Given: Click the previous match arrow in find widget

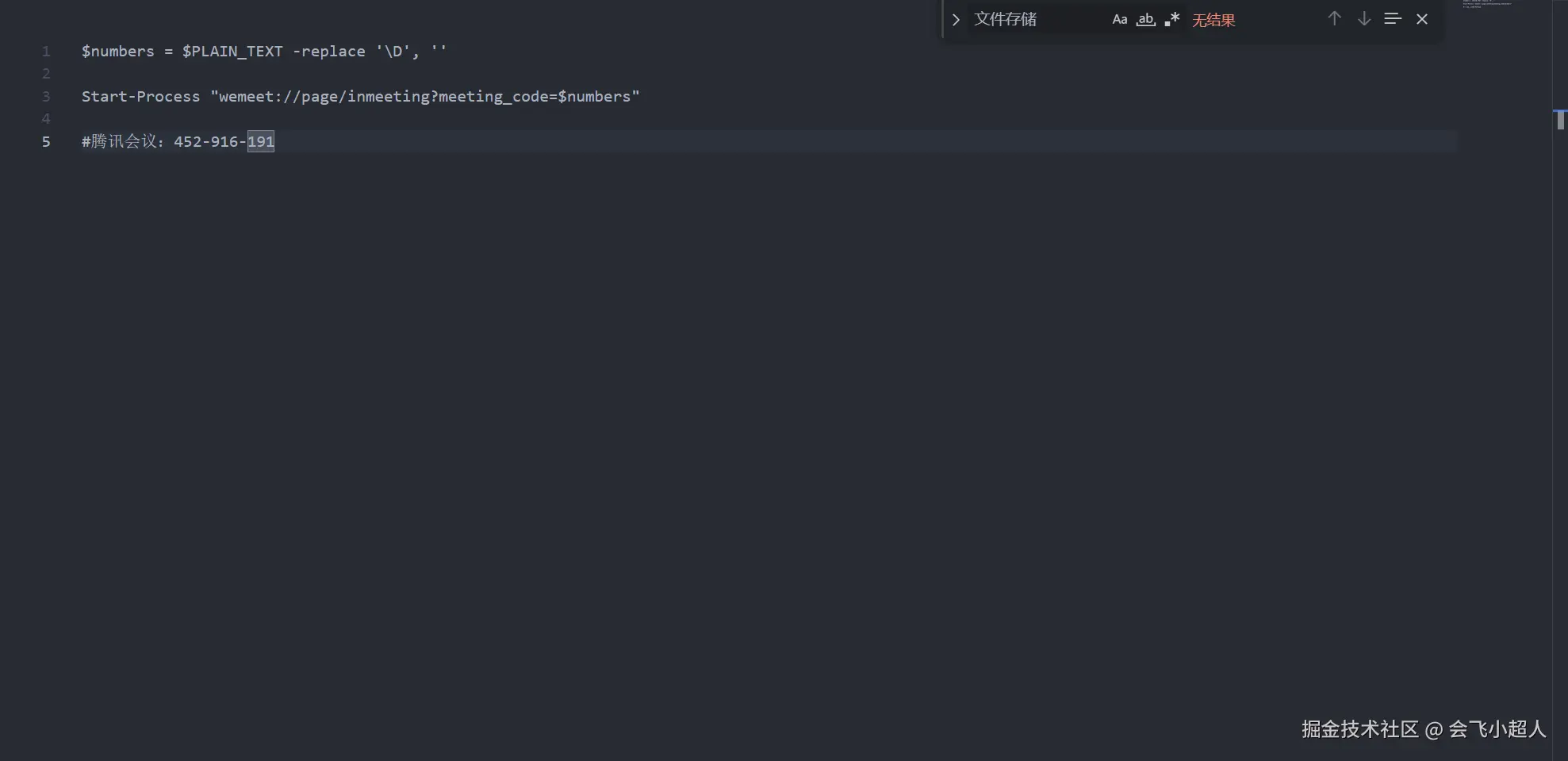Looking at the screenshot, I should (x=1334, y=19).
